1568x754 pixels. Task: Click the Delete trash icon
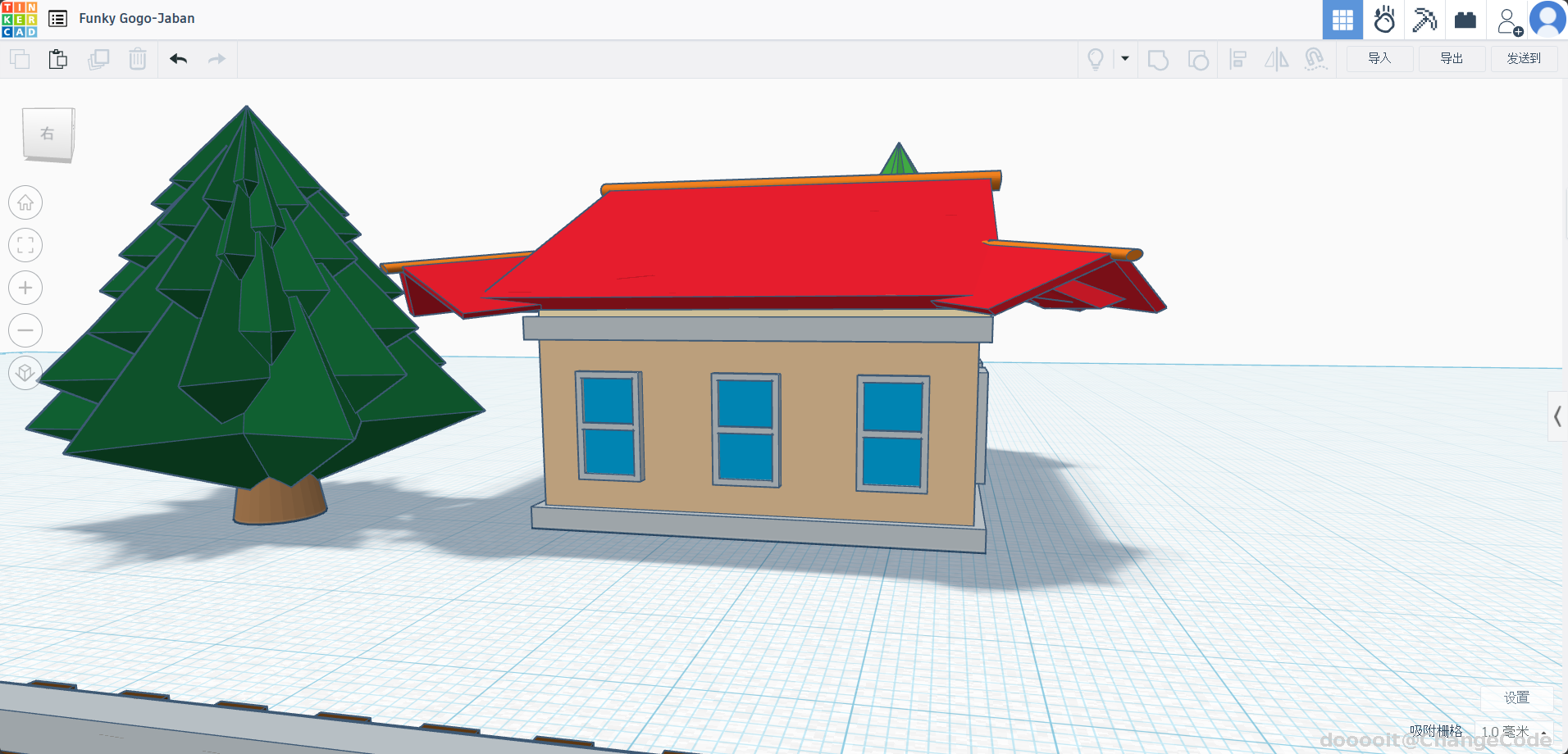[138, 59]
